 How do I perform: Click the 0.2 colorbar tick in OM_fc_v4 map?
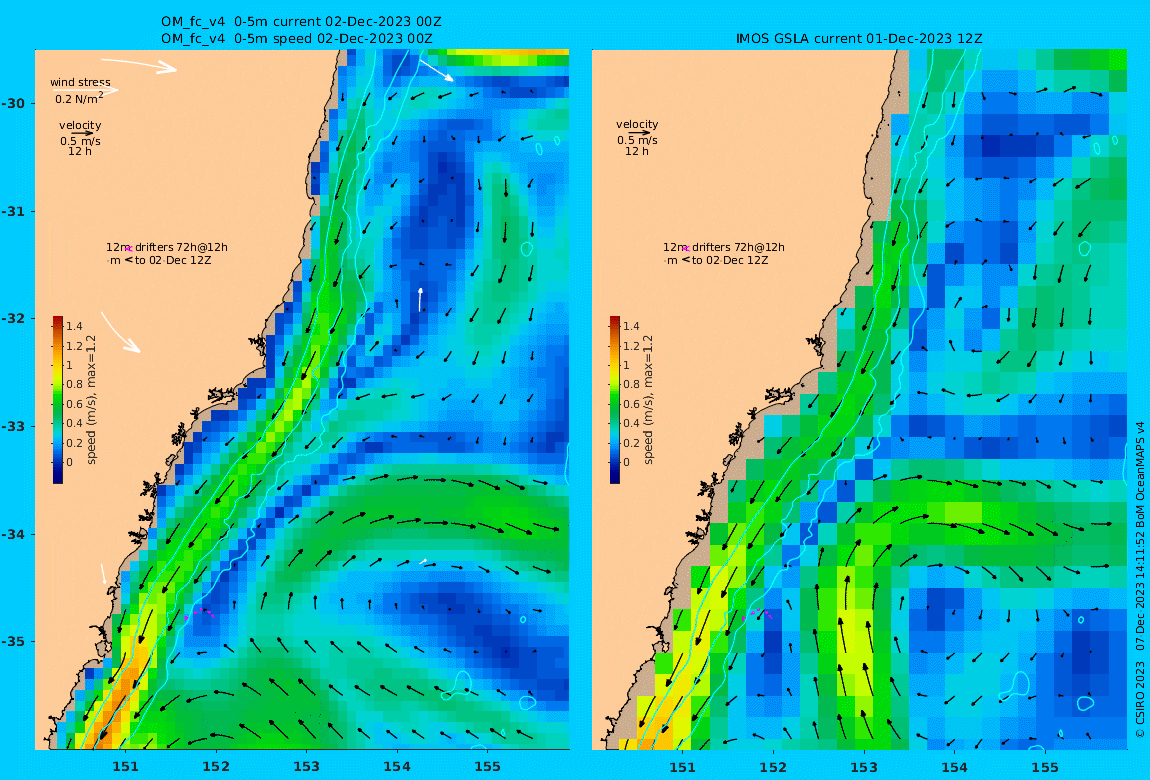(74, 443)
